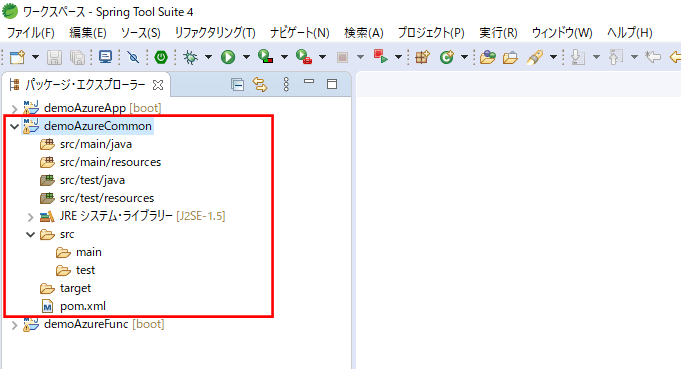Select the main folder under src

(x=89, y=252)
